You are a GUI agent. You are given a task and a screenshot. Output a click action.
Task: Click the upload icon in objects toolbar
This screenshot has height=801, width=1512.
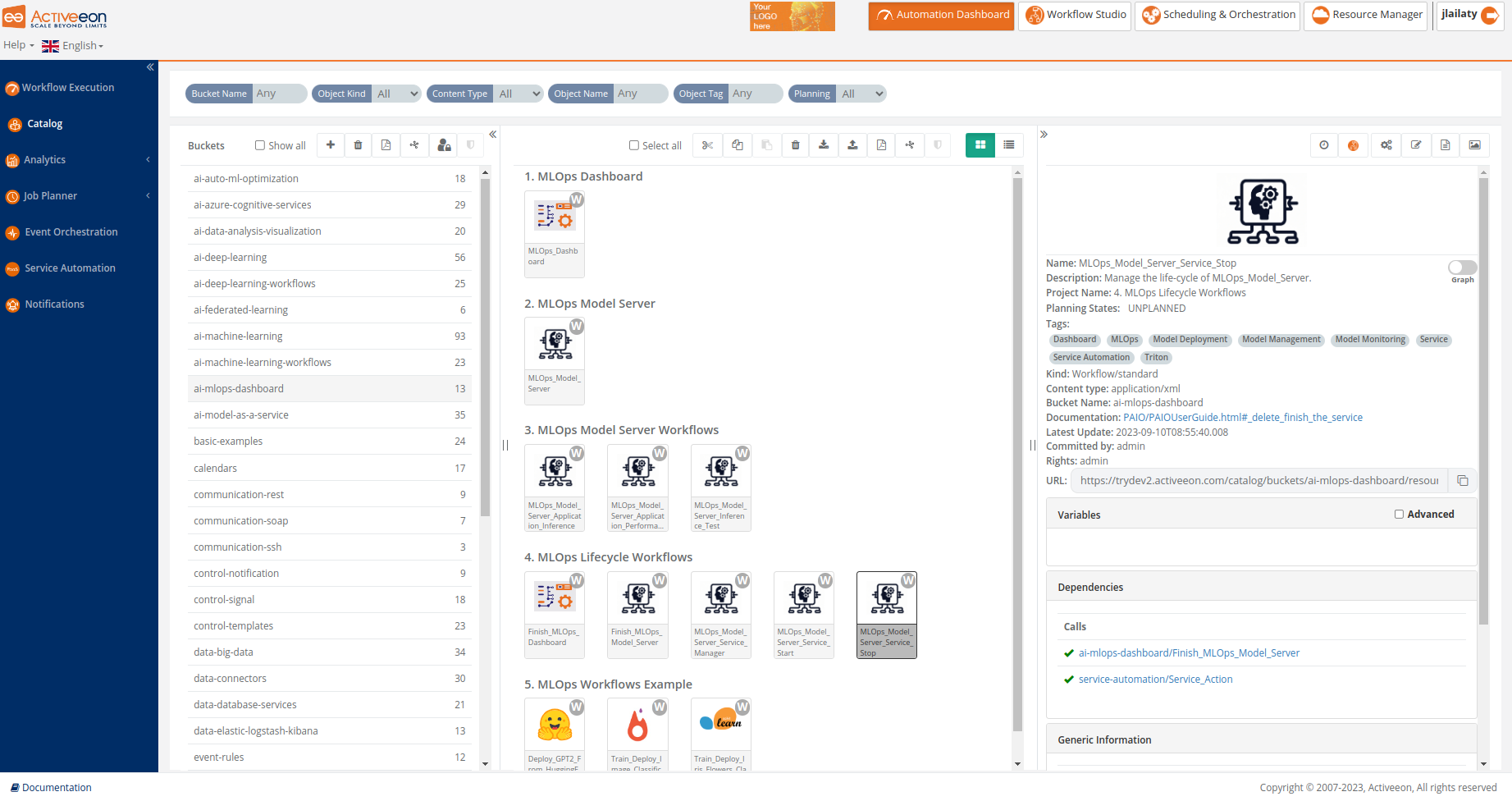coord(853,145)
